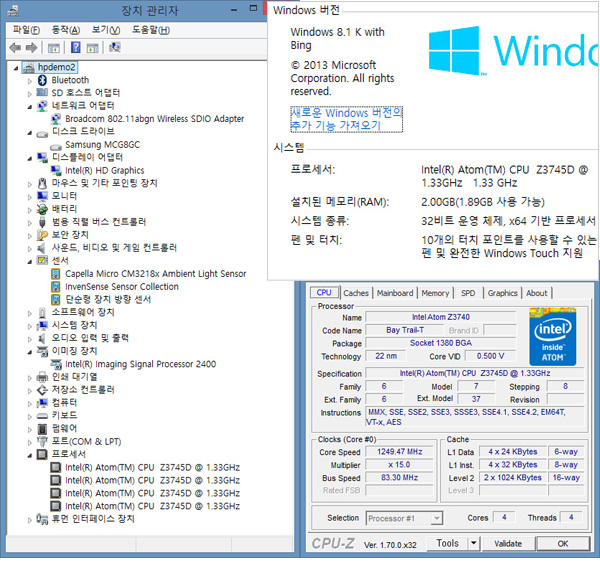Click the 인쇄 대기열 printer queue icon
Viewport: 600px width, 562px height.
click(42, 377)
